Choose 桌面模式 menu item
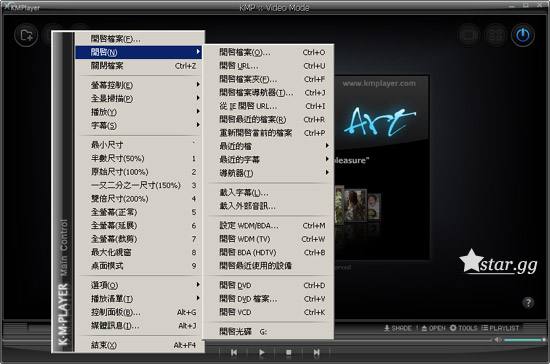 (x=140, y=266)
